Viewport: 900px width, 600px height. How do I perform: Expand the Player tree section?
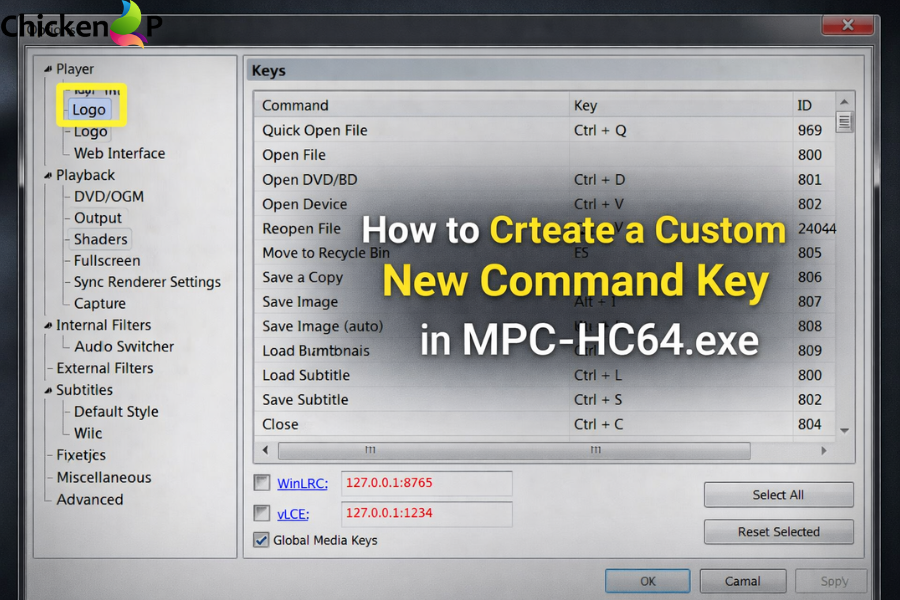point(46,68)
